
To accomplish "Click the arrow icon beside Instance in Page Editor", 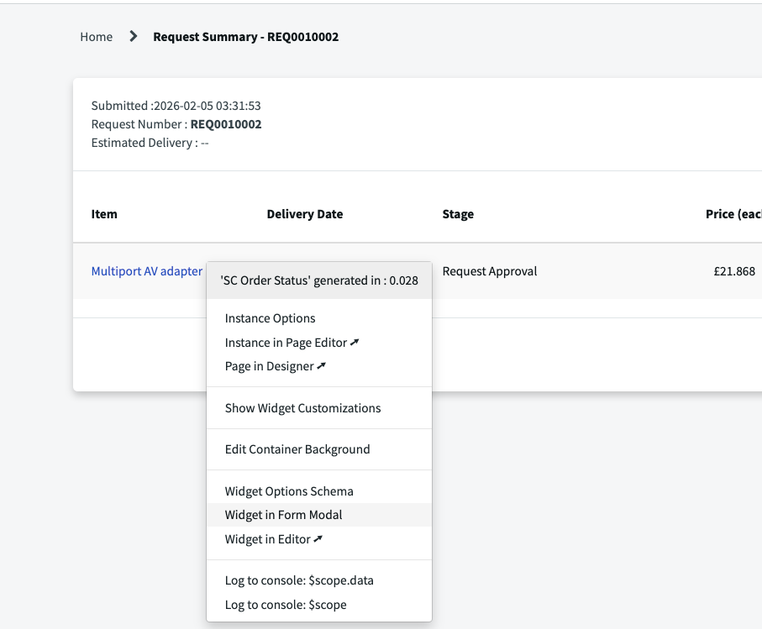I will pyautogui.click(x=355, y=342).
